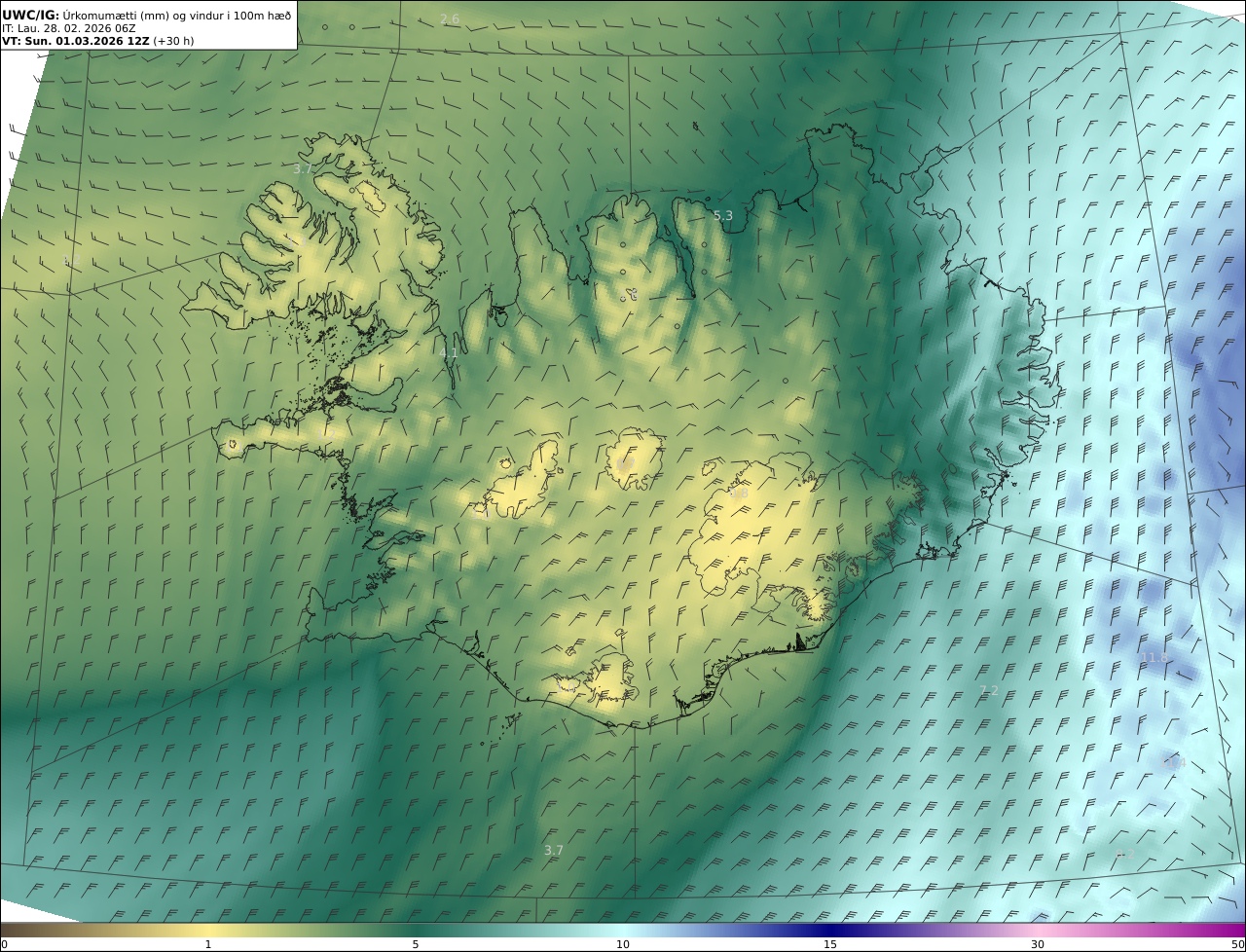This screenshot has height=952, width=1246.
Task: Click the '15' tick label on the colorbar
Action: coord(830,944)
